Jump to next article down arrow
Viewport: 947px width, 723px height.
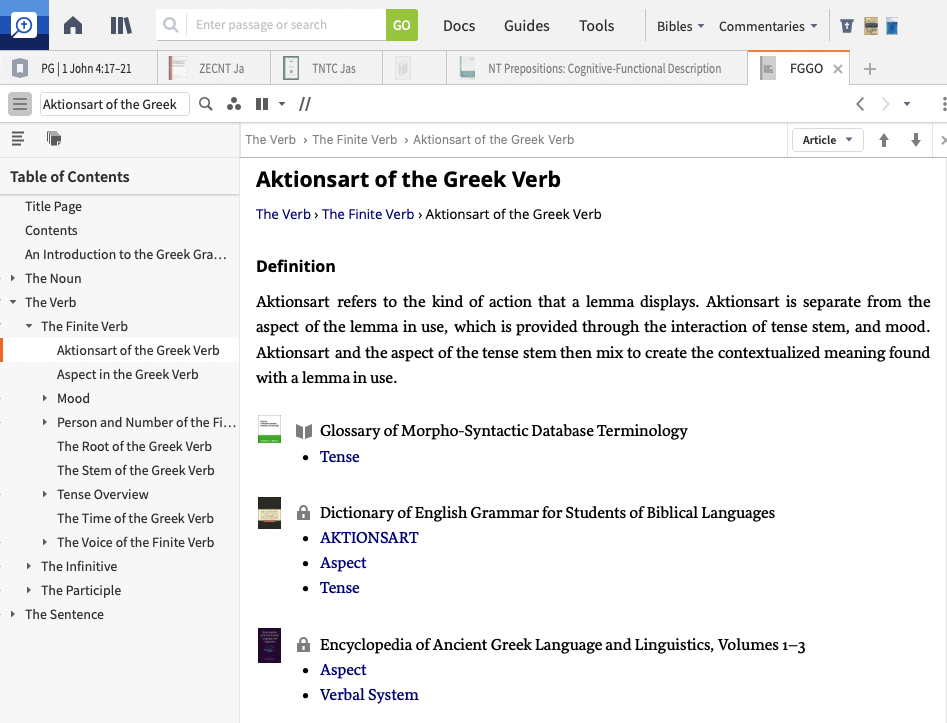916,140
